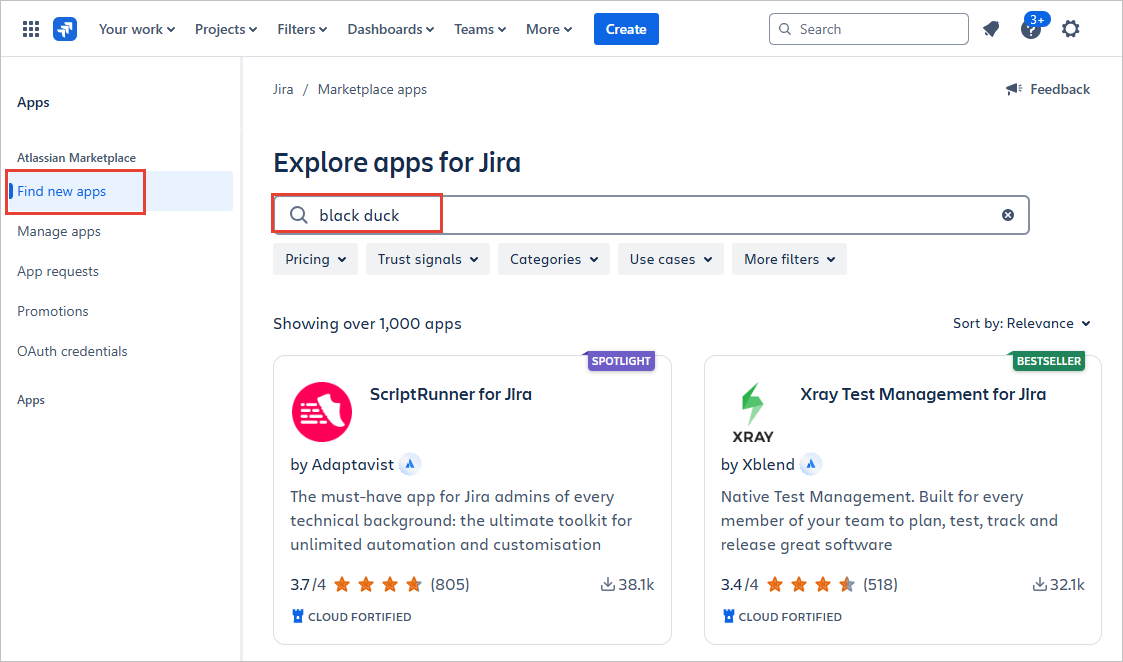Open the Your work menu

point(137,29)
